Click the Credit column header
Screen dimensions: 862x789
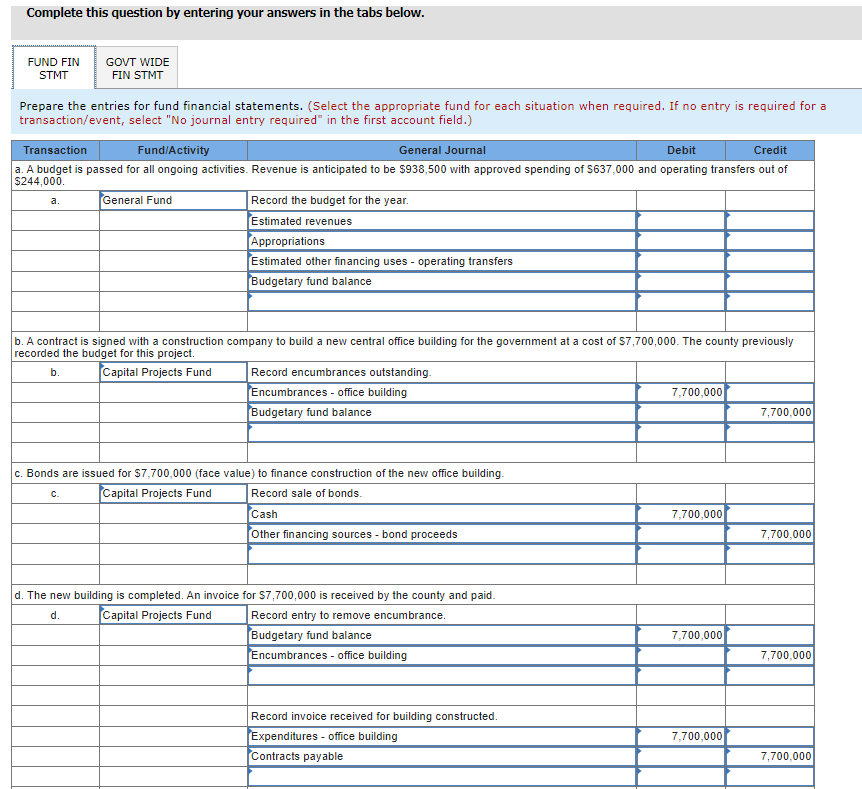tap(770, 150)
